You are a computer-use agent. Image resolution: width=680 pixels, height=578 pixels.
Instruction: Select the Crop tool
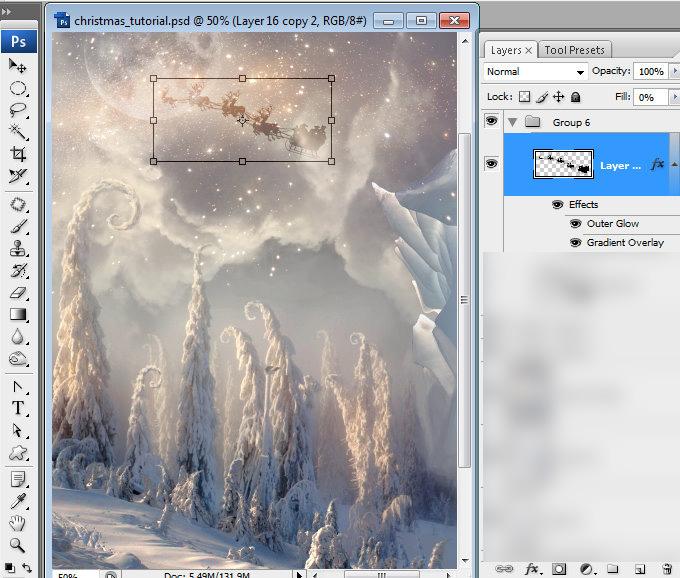[x=17, y=154]
